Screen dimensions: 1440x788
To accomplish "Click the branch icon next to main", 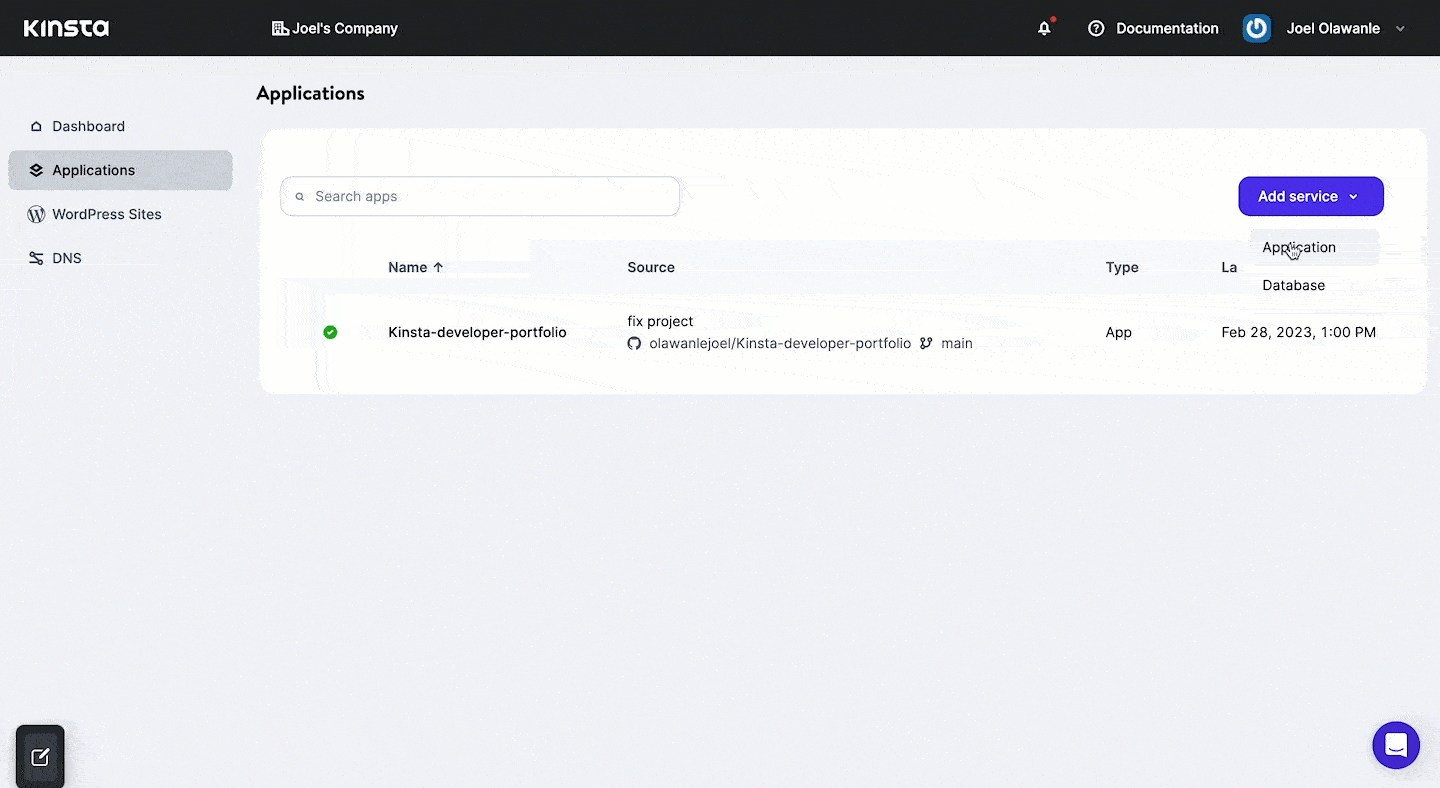I will [x=926, y=343].
